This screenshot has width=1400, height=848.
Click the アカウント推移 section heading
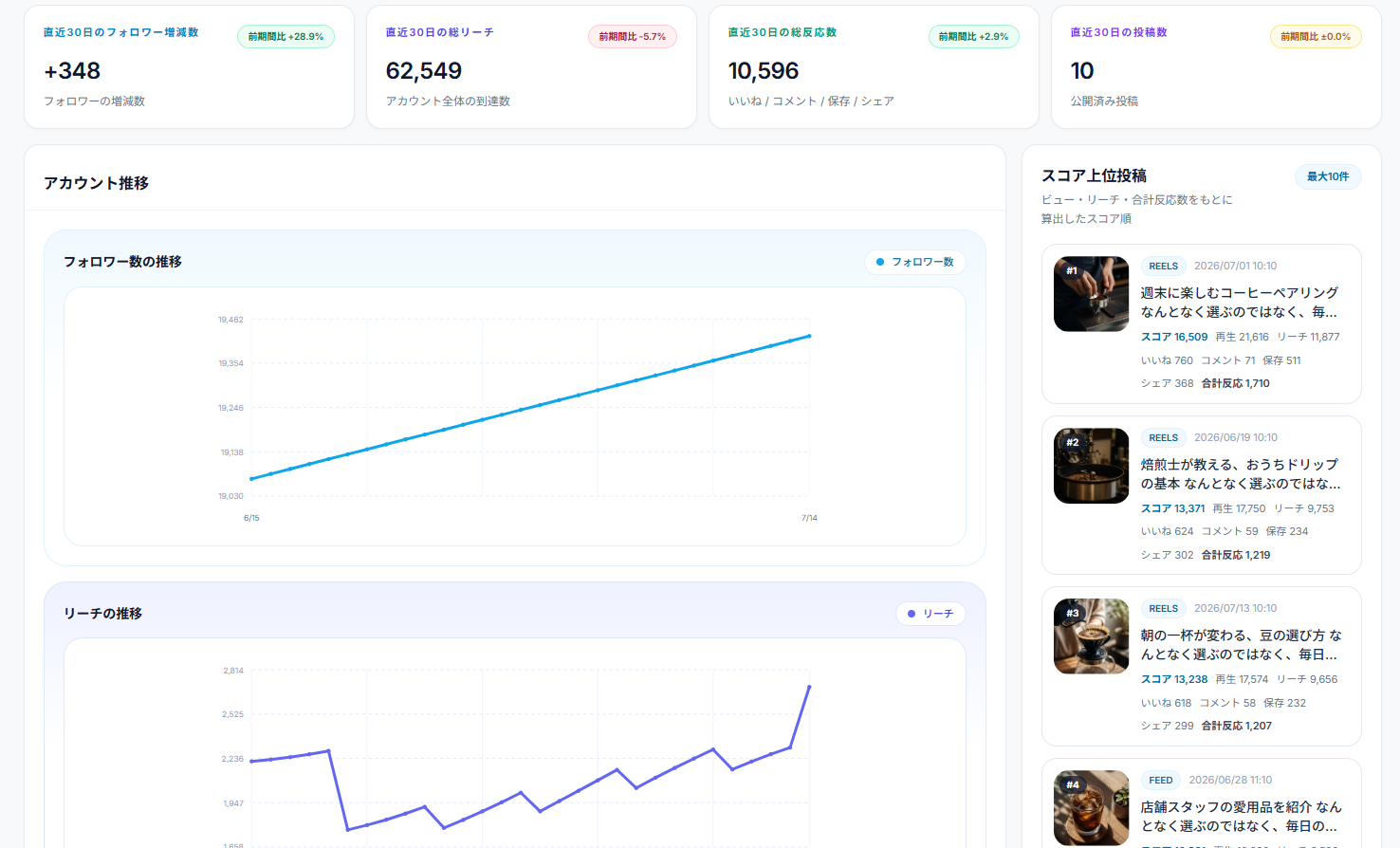tap(96, 183)
